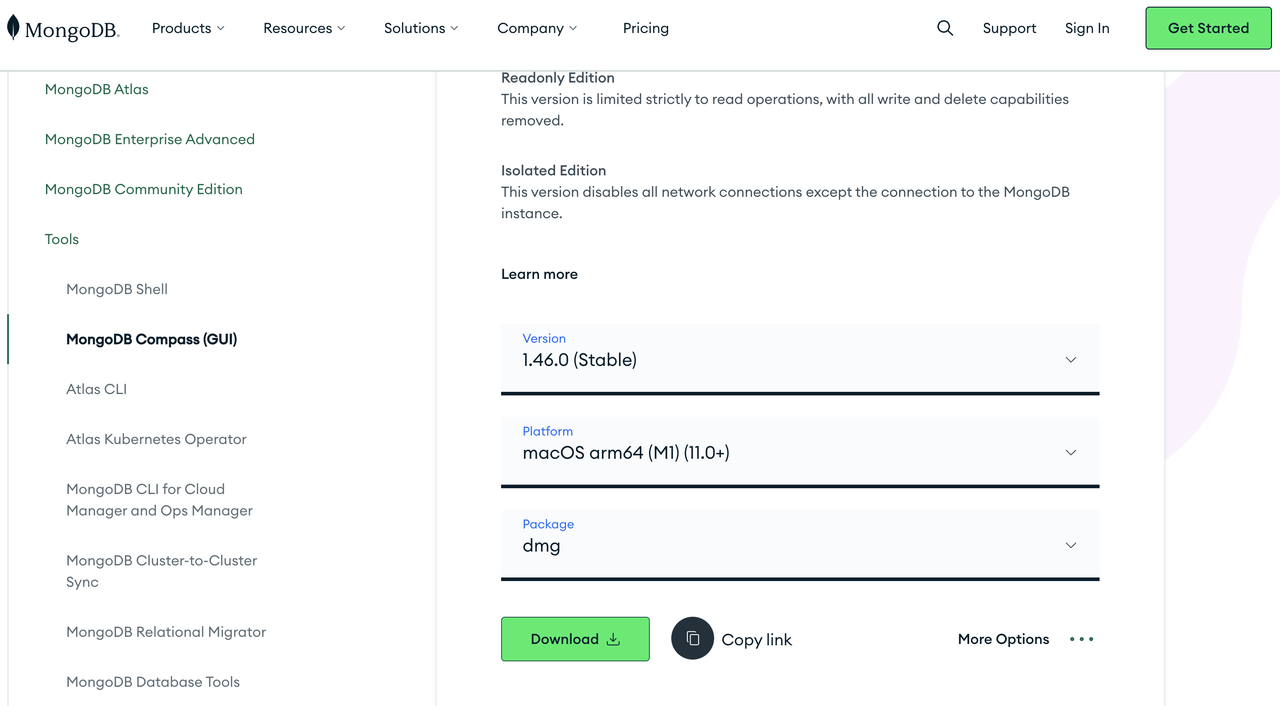The image size is (1280, 706).
Task: Download MongoDB Compass
Action: click(x=575, y=639)
